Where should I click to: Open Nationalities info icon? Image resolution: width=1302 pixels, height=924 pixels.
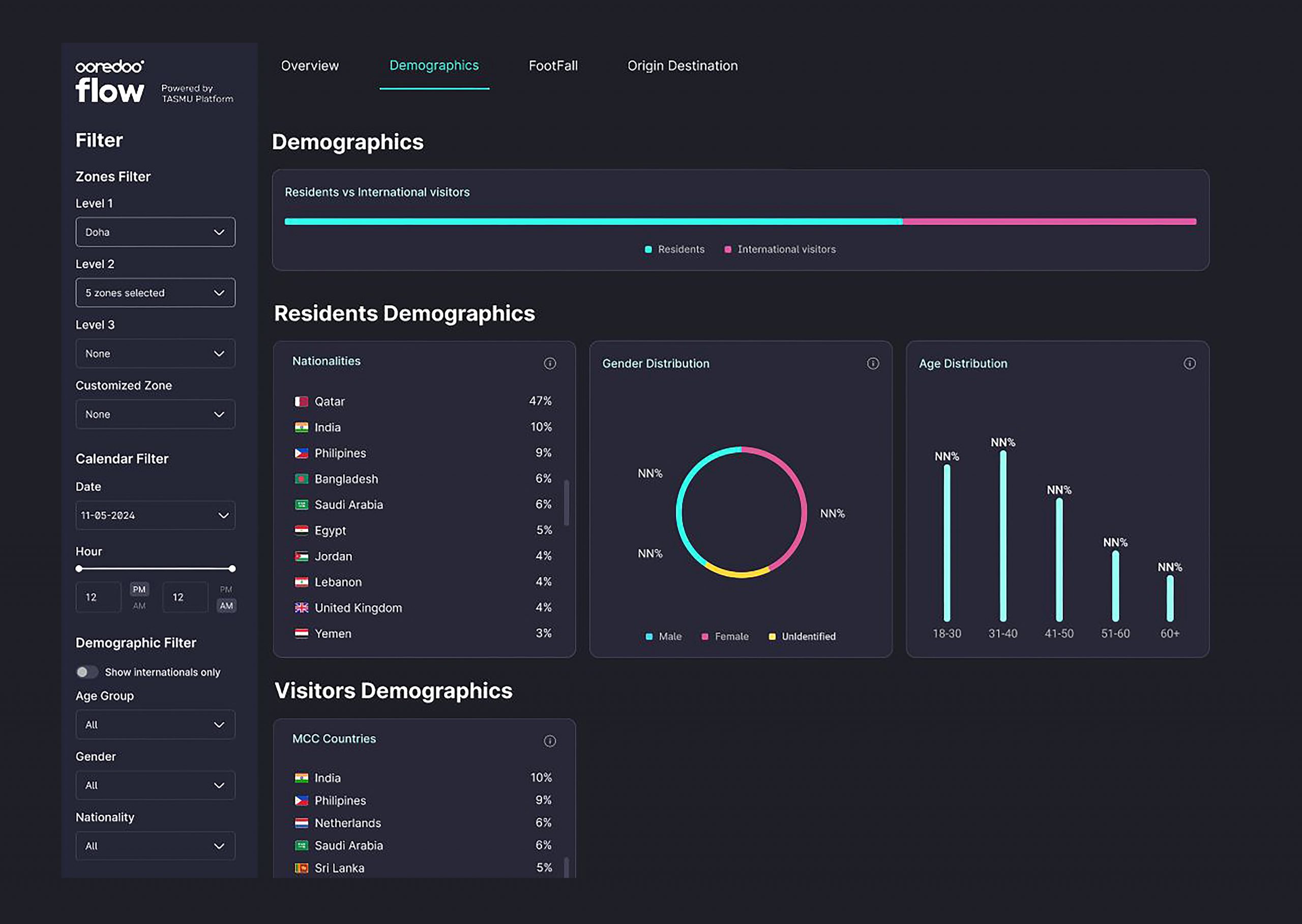click(x=550, y=363)
